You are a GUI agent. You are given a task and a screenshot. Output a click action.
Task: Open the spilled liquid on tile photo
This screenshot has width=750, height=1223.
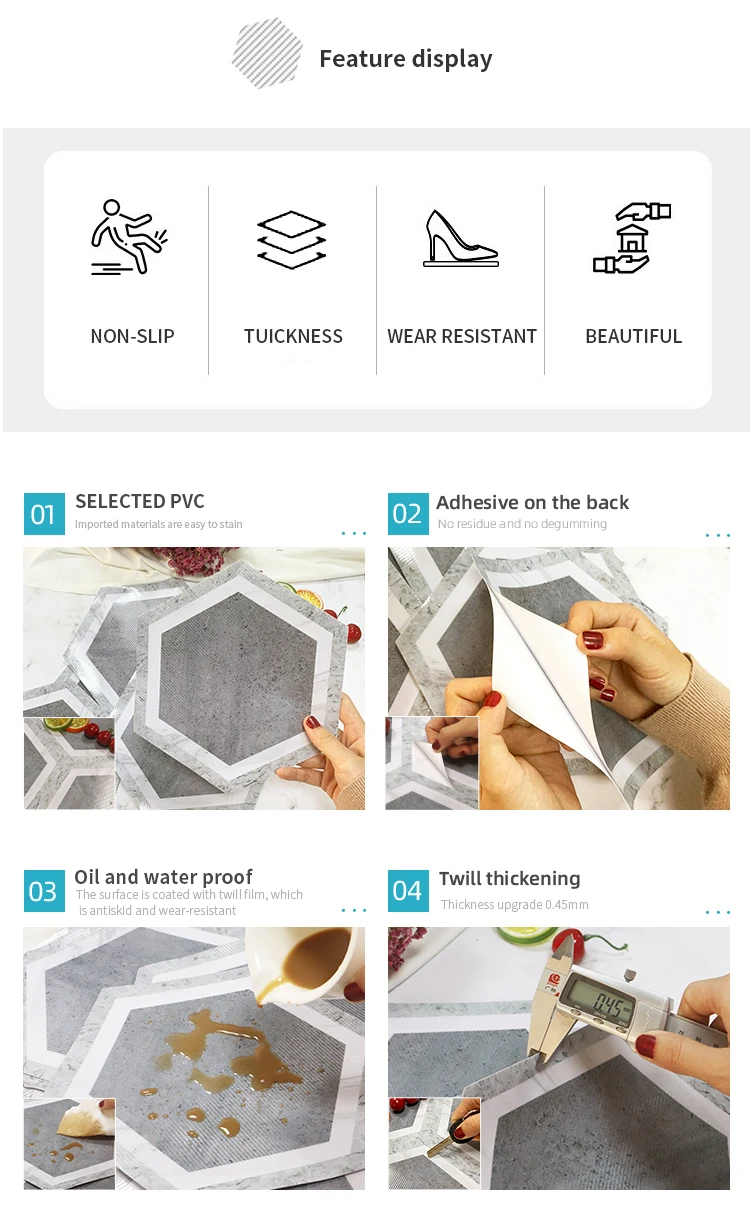[x=194, y=1058]
